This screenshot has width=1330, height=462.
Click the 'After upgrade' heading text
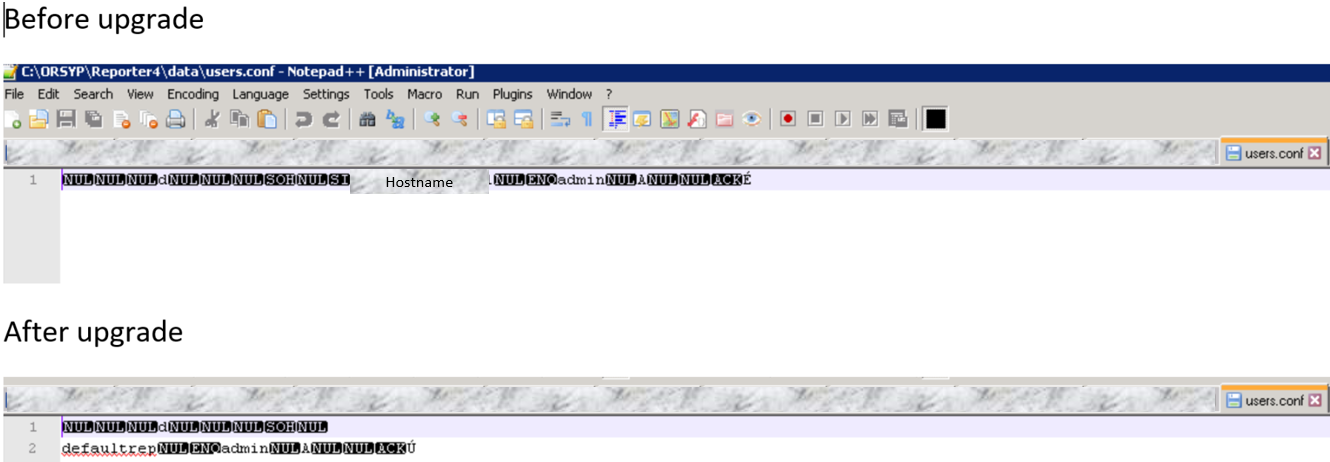tap(93, 331)
